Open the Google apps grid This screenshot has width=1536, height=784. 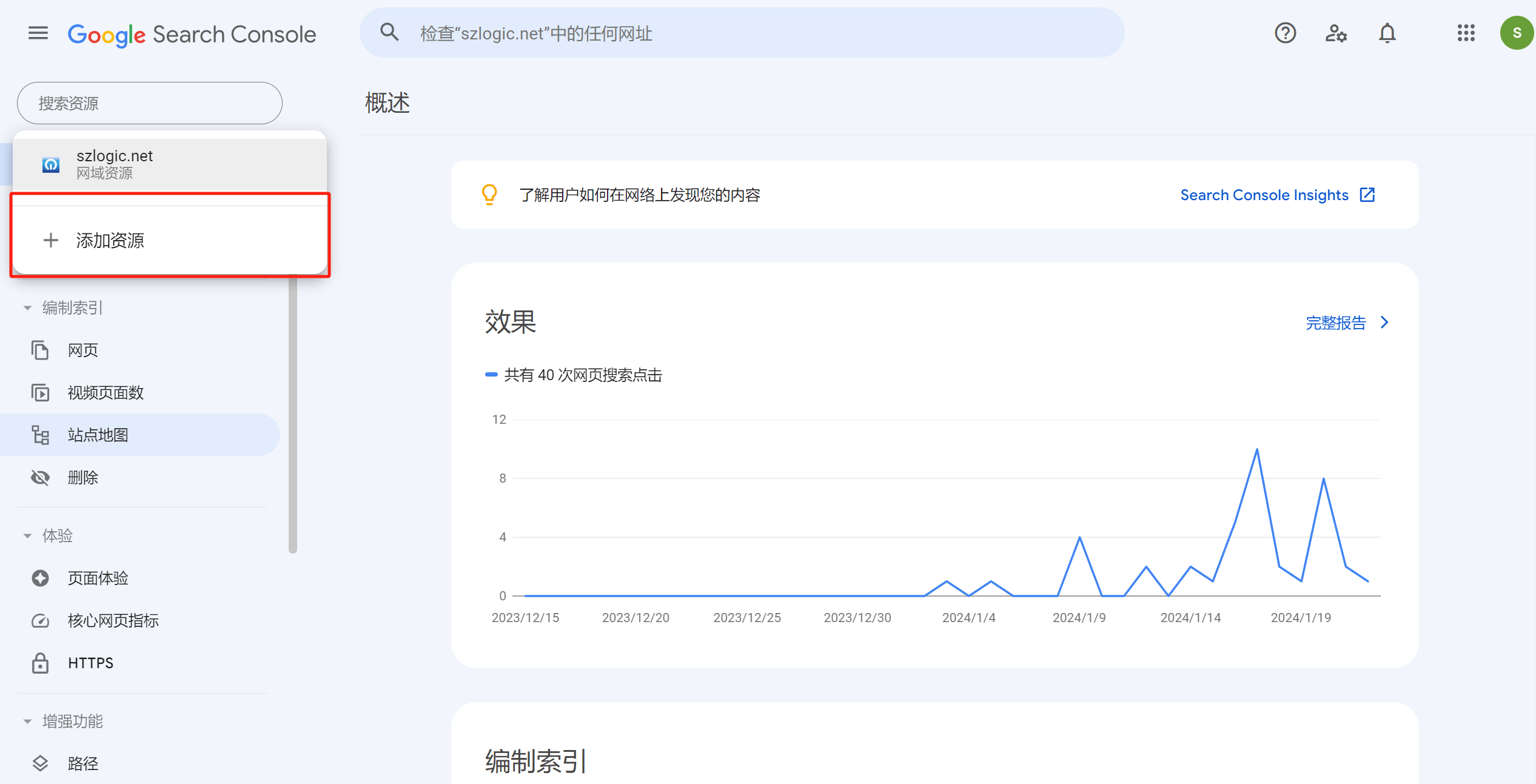1466,33
